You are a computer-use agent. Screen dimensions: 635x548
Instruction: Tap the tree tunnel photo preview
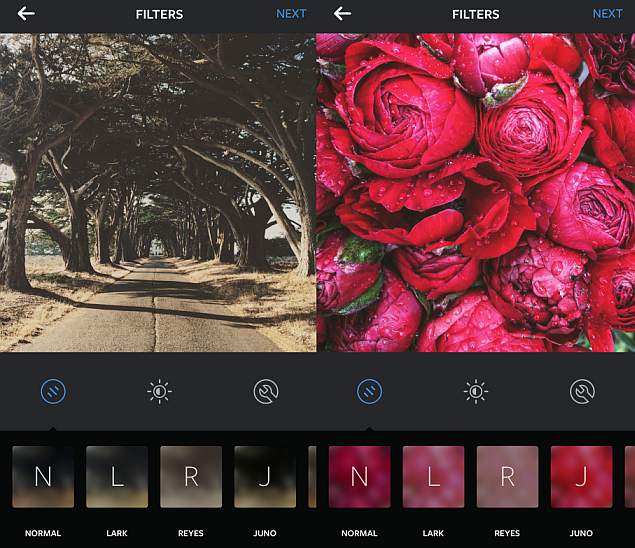pyautogui.click(x=158, y=192)
